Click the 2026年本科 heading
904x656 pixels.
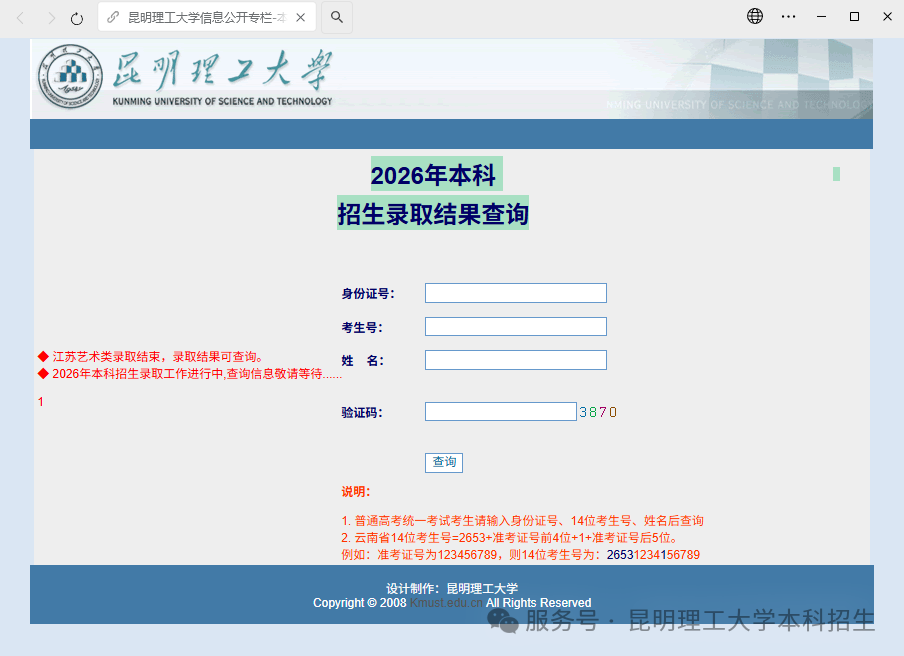click(433, 175)
